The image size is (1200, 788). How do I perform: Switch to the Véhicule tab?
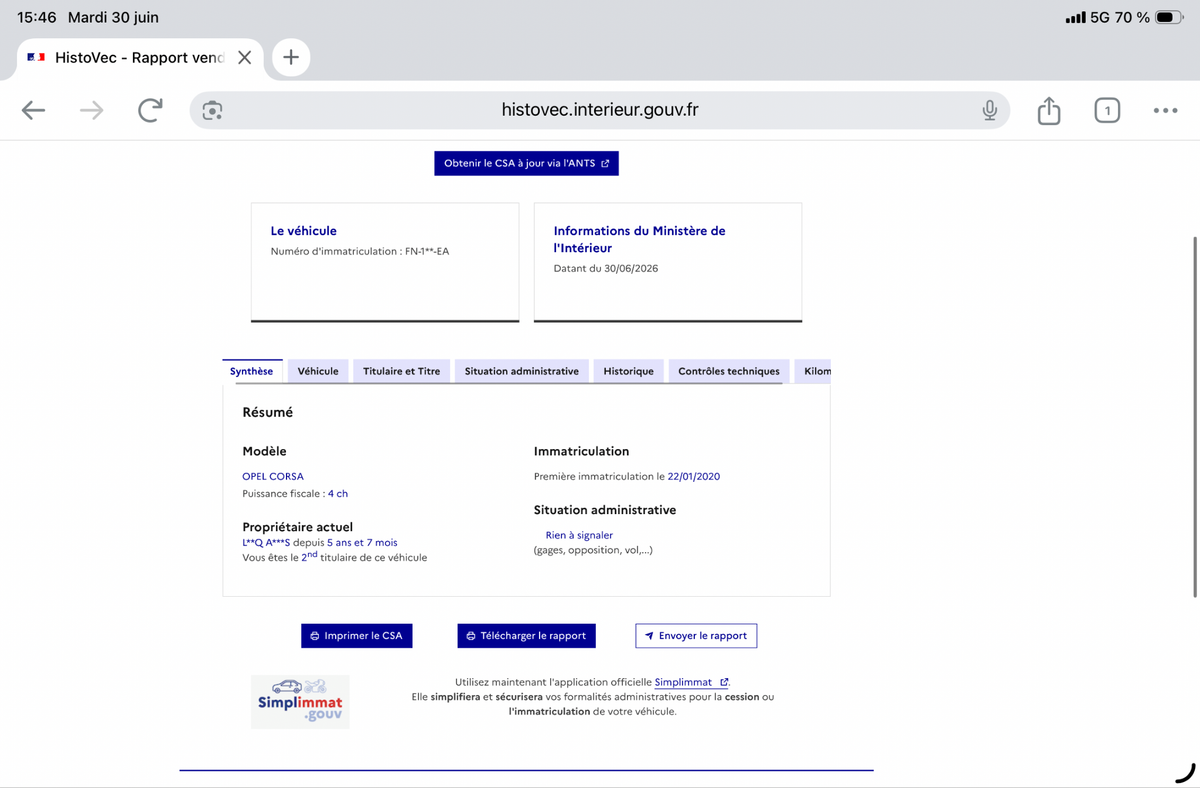pyautogui.click(x=318, y=371)
